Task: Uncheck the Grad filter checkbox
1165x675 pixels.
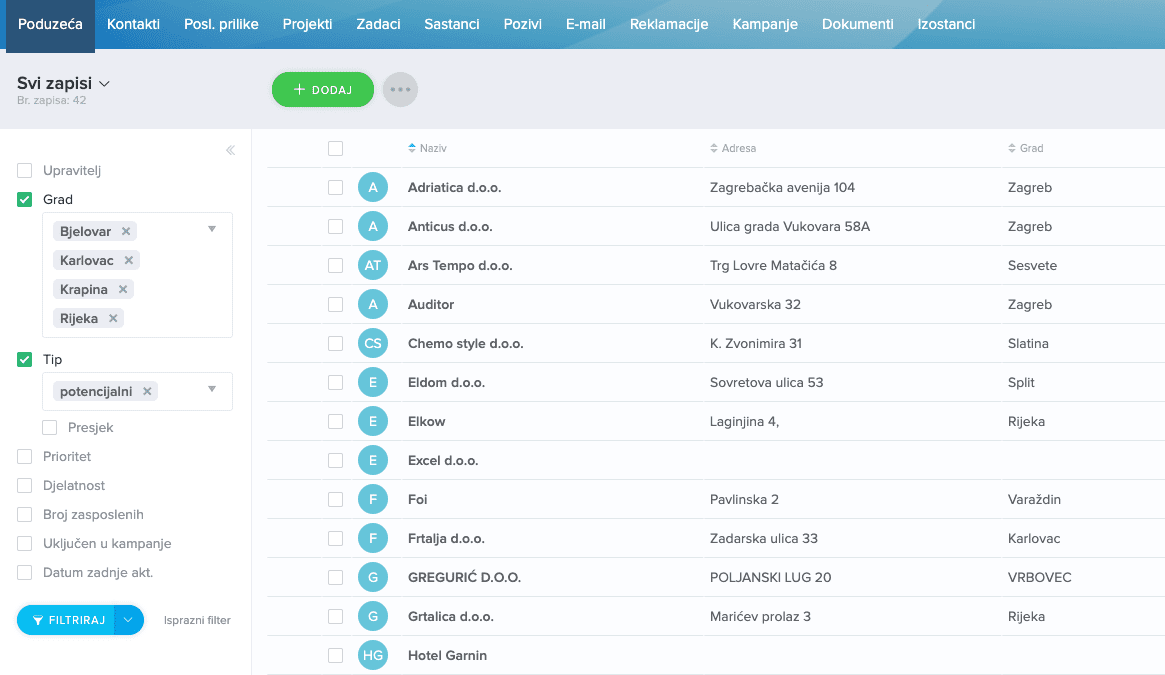Action: click(25, 199)
